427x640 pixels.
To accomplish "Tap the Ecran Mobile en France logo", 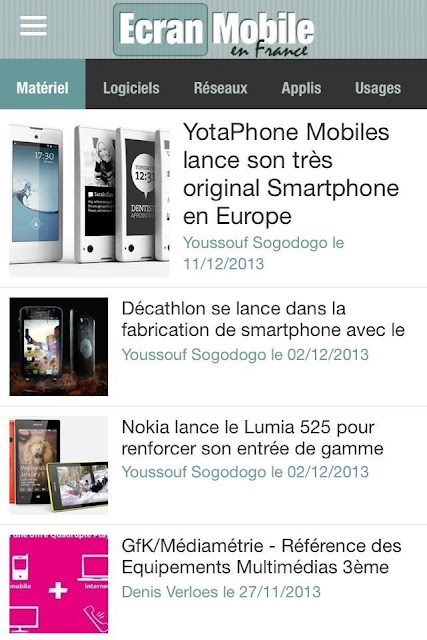I will click(214, 30).
